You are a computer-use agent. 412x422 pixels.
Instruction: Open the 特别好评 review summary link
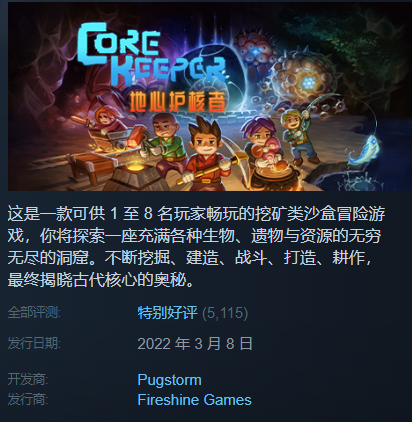[x=167, y=313]
